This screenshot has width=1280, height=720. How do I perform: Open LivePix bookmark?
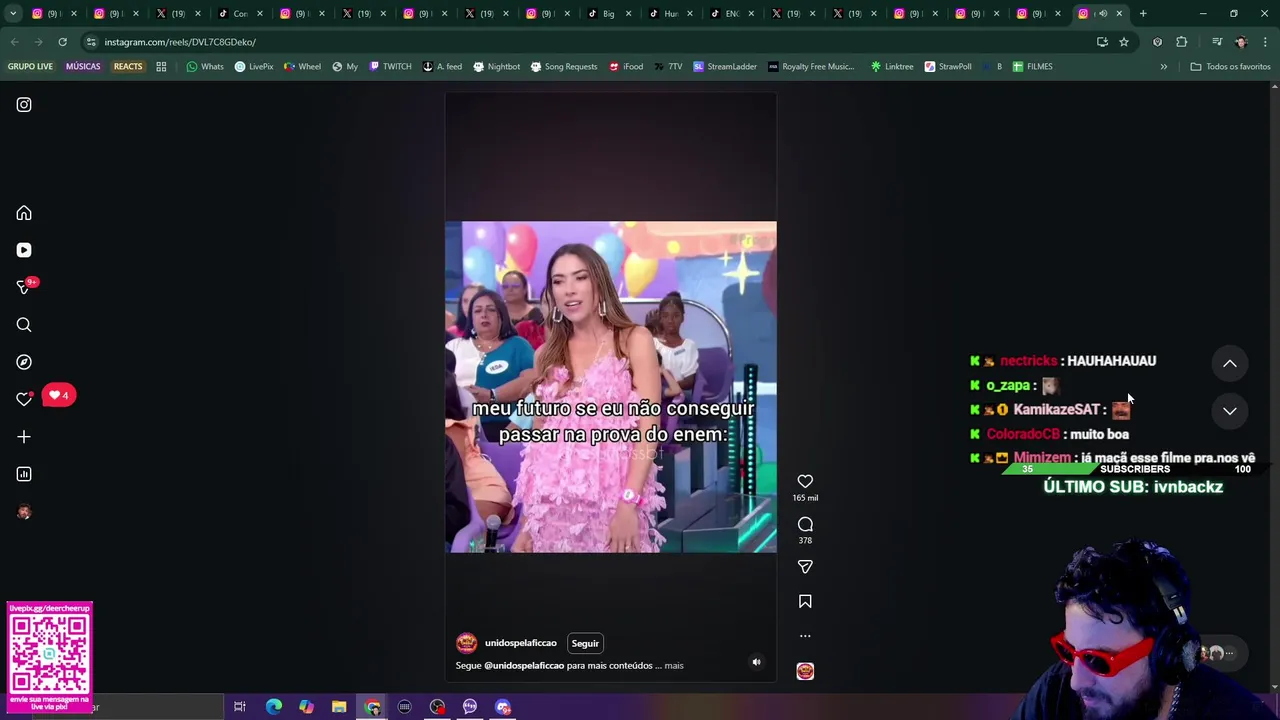(254, 66)
